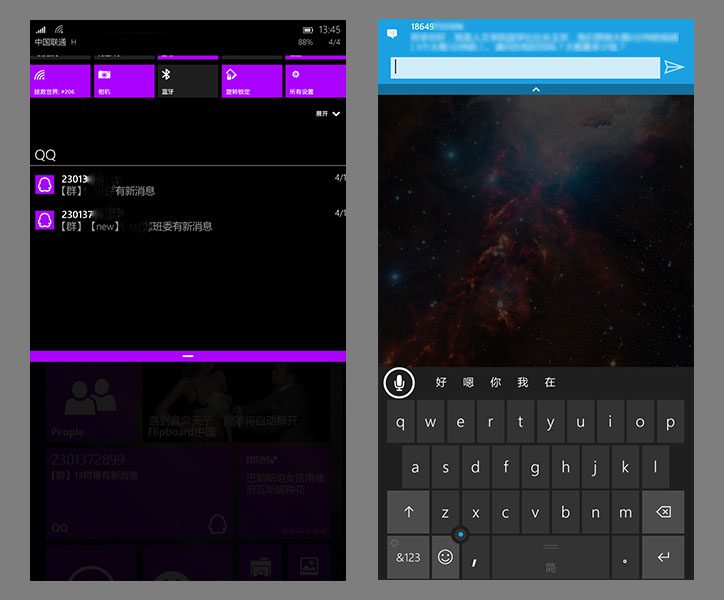Viewport: 724px width, 600px height.
Task: Tap the j key
Action: [x=596, y=467]
